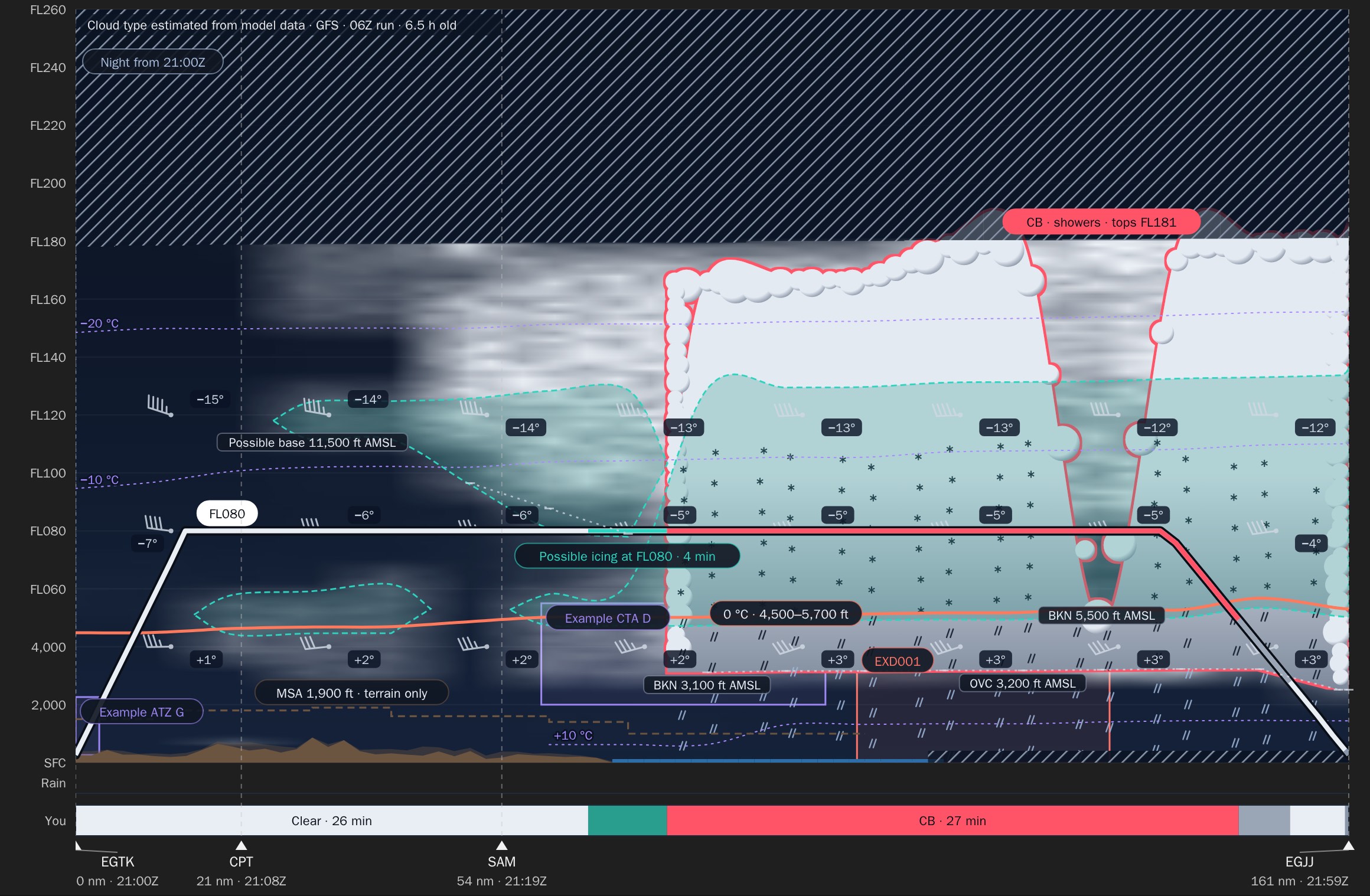Click the EGTK departure label
Viewport: 1370px width, 896px height.
(118, 862)
